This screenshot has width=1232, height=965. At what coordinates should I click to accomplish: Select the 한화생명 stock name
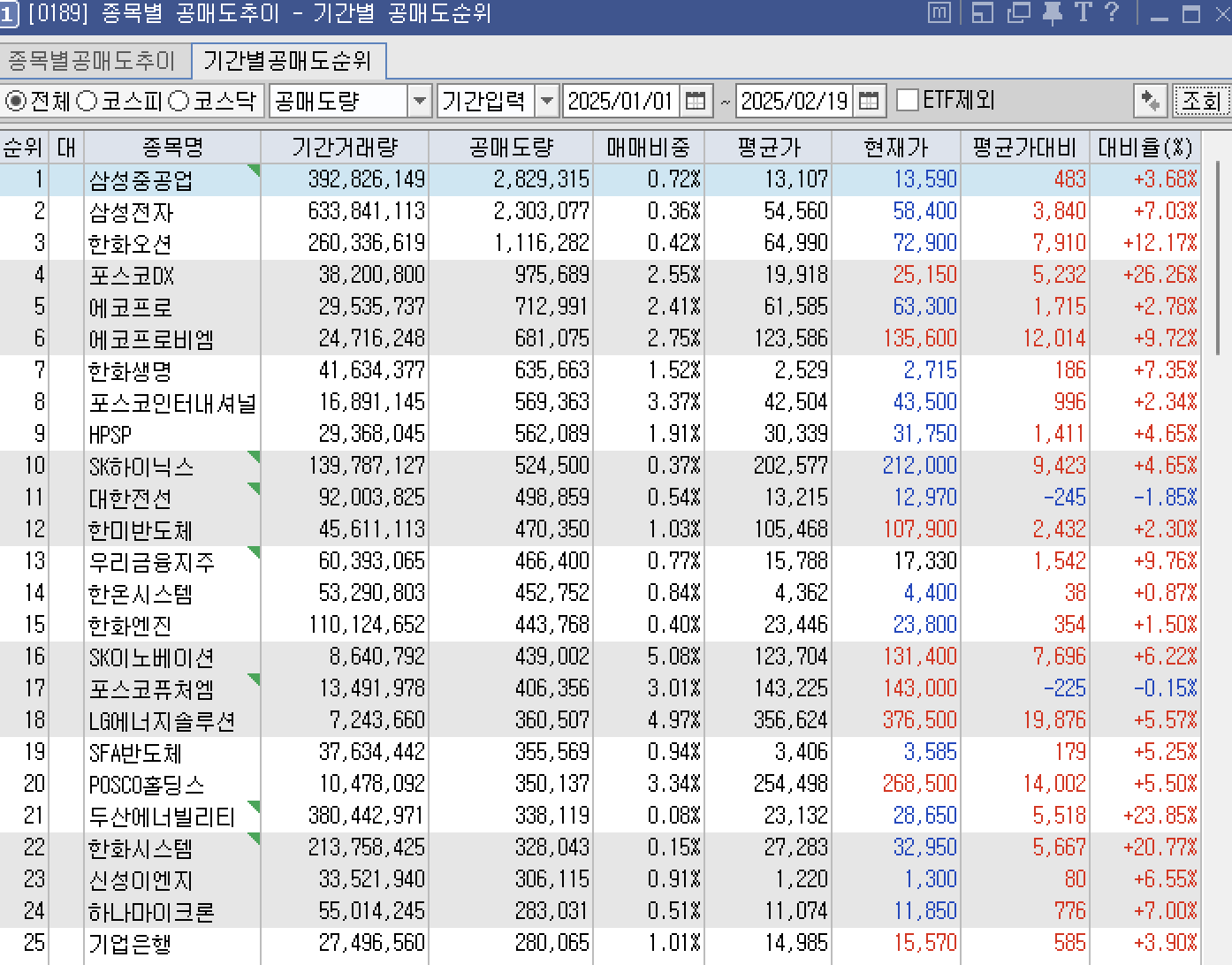(130, 371)
